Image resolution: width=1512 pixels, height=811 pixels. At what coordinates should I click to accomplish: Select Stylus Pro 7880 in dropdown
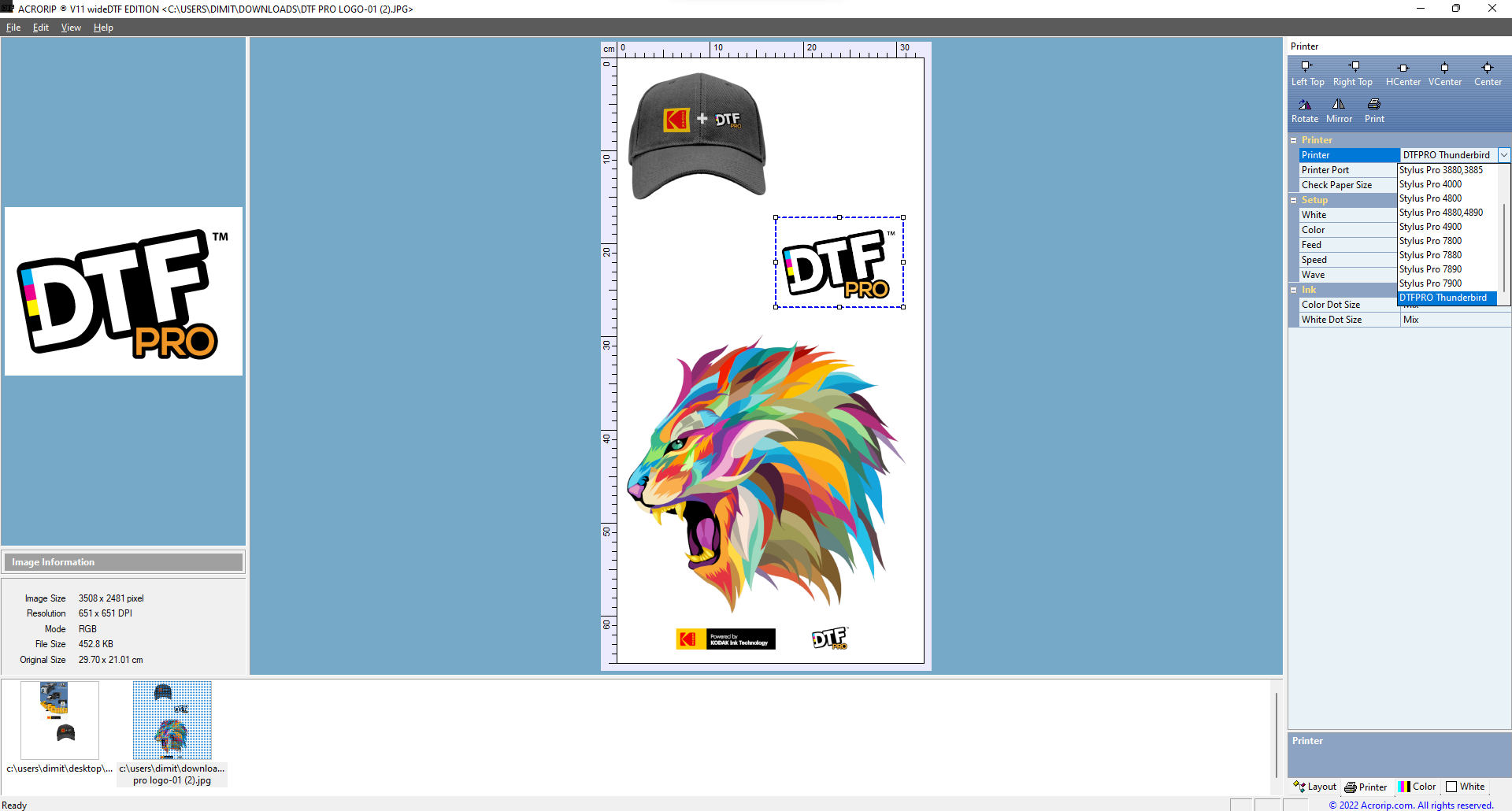click(x=1430, y=255)
